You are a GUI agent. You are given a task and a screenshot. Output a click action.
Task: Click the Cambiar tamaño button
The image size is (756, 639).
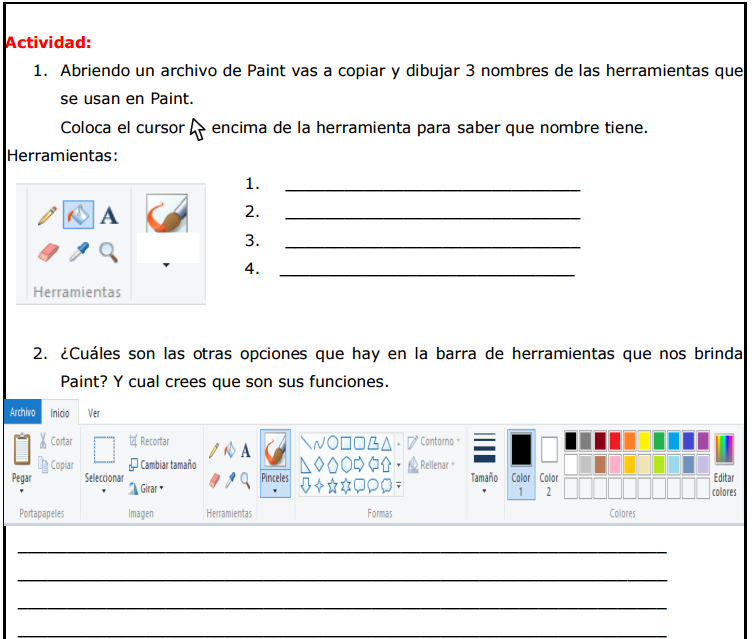[x=162, y=465]
